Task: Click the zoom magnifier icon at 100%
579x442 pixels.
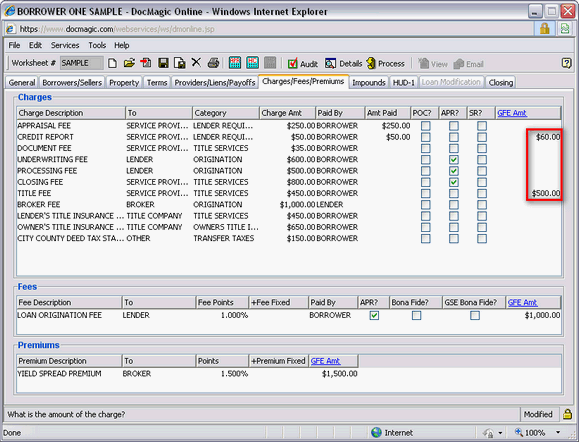Action: (518, 432)
